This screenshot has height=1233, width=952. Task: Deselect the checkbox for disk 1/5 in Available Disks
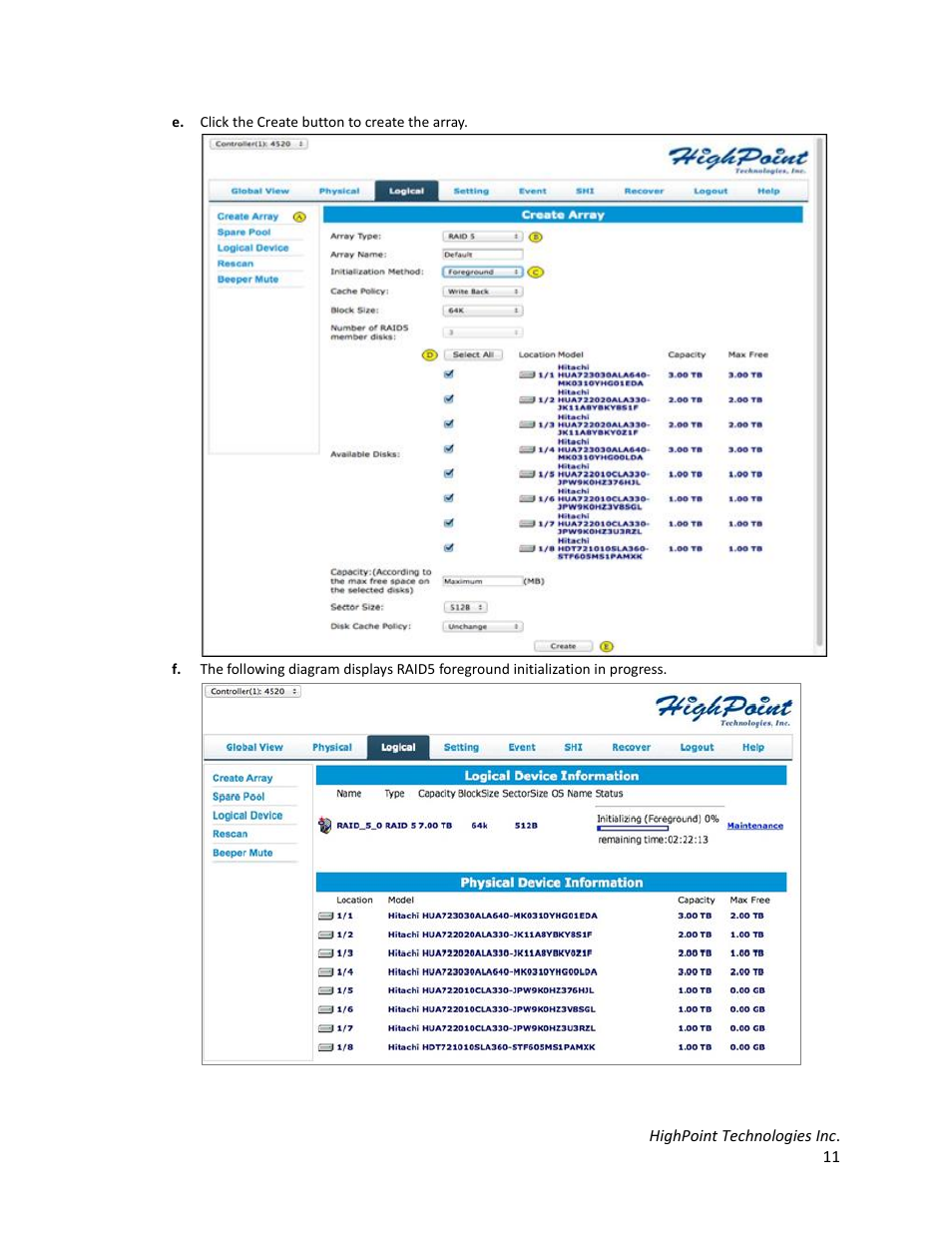tap(449, 473)
